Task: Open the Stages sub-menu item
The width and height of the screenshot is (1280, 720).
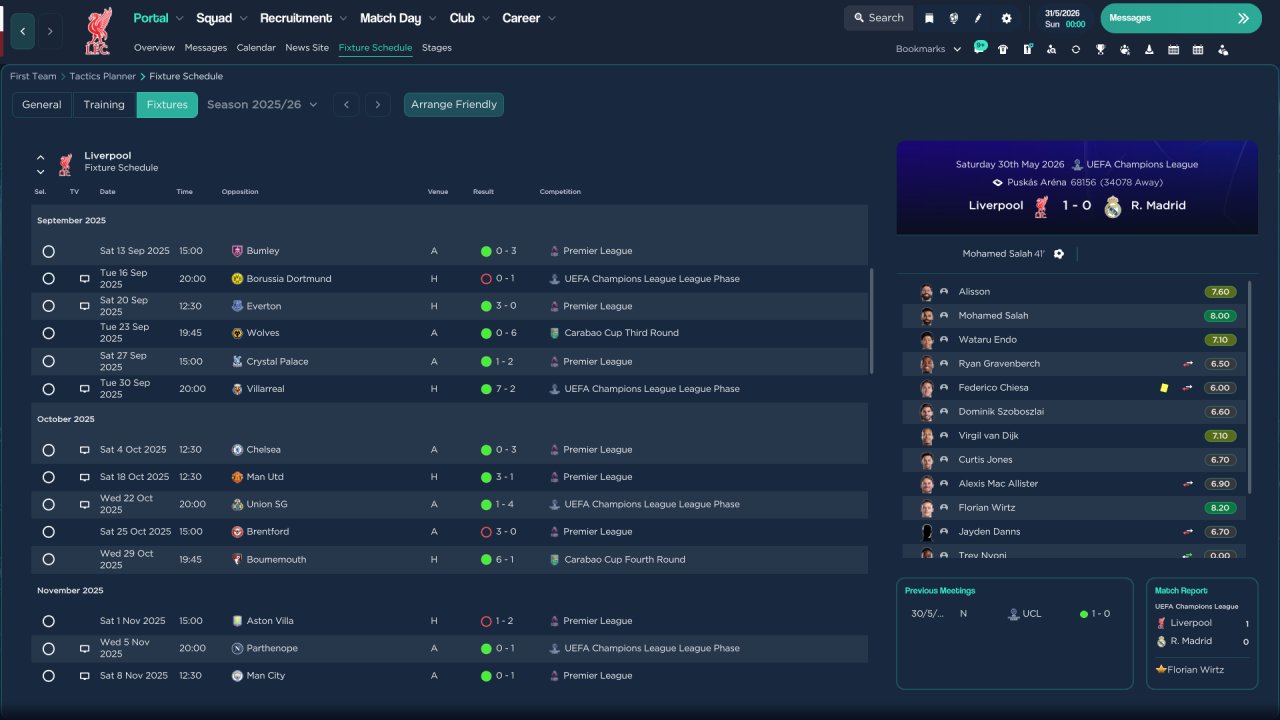Action: pyautogui.click(x=437, y=48)
